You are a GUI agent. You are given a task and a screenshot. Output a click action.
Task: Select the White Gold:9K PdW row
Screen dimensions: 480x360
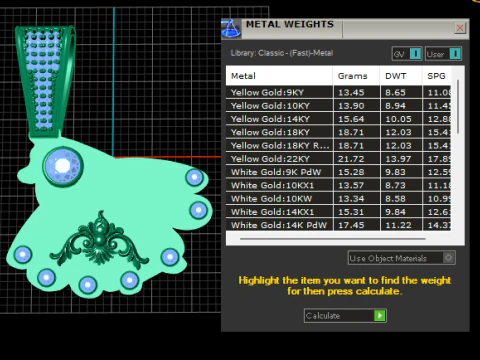point(338,172)
